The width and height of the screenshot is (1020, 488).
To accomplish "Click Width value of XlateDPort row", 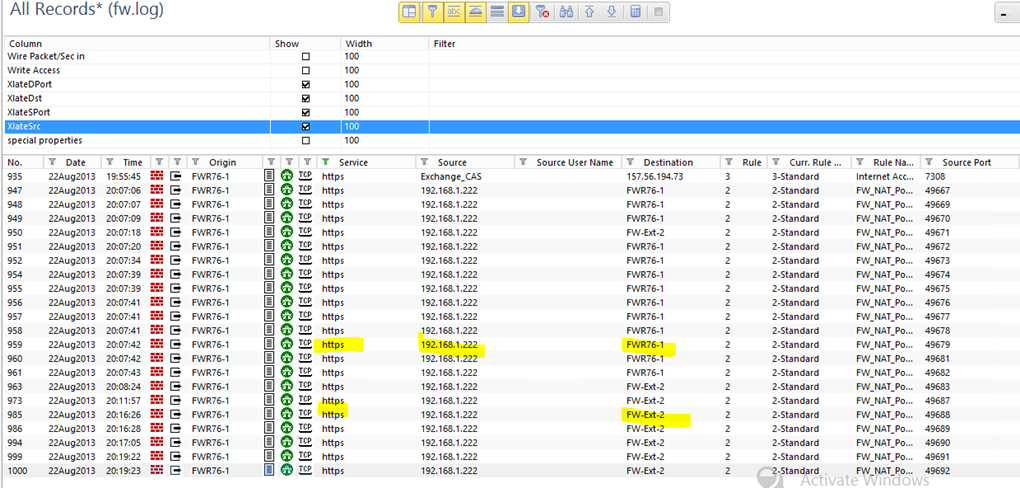I will pos(354,85).
